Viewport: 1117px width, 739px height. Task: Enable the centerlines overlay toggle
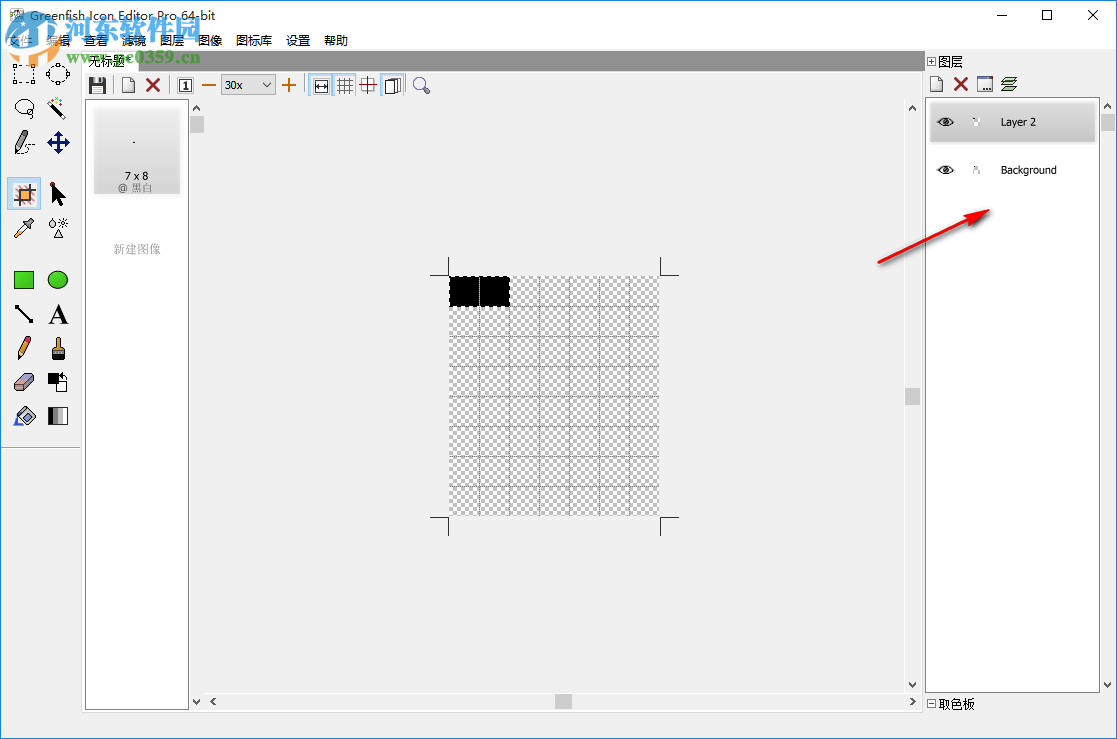click(369, 85)
